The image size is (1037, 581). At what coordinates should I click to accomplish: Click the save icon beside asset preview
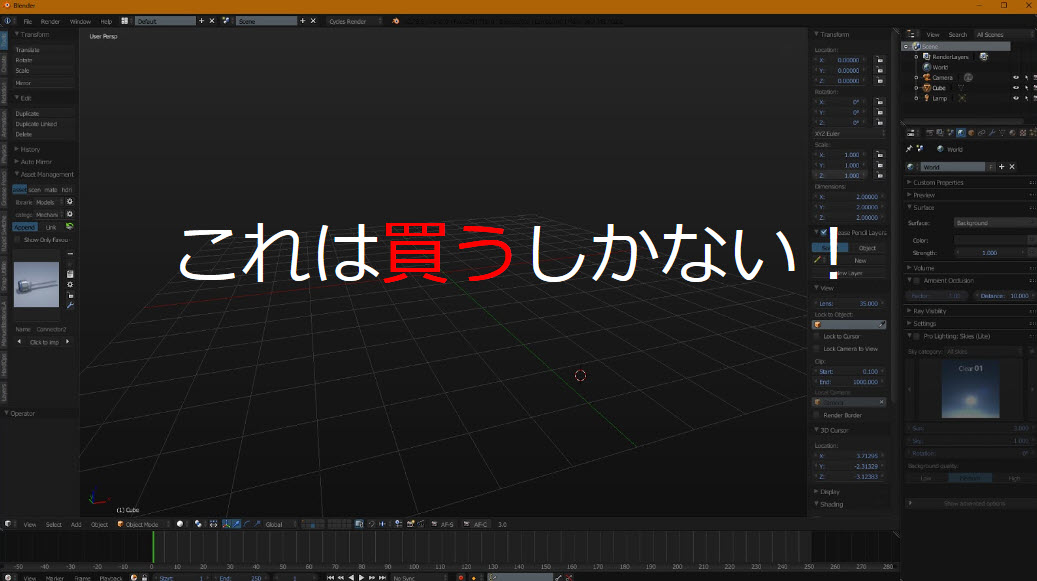(70, 274)
